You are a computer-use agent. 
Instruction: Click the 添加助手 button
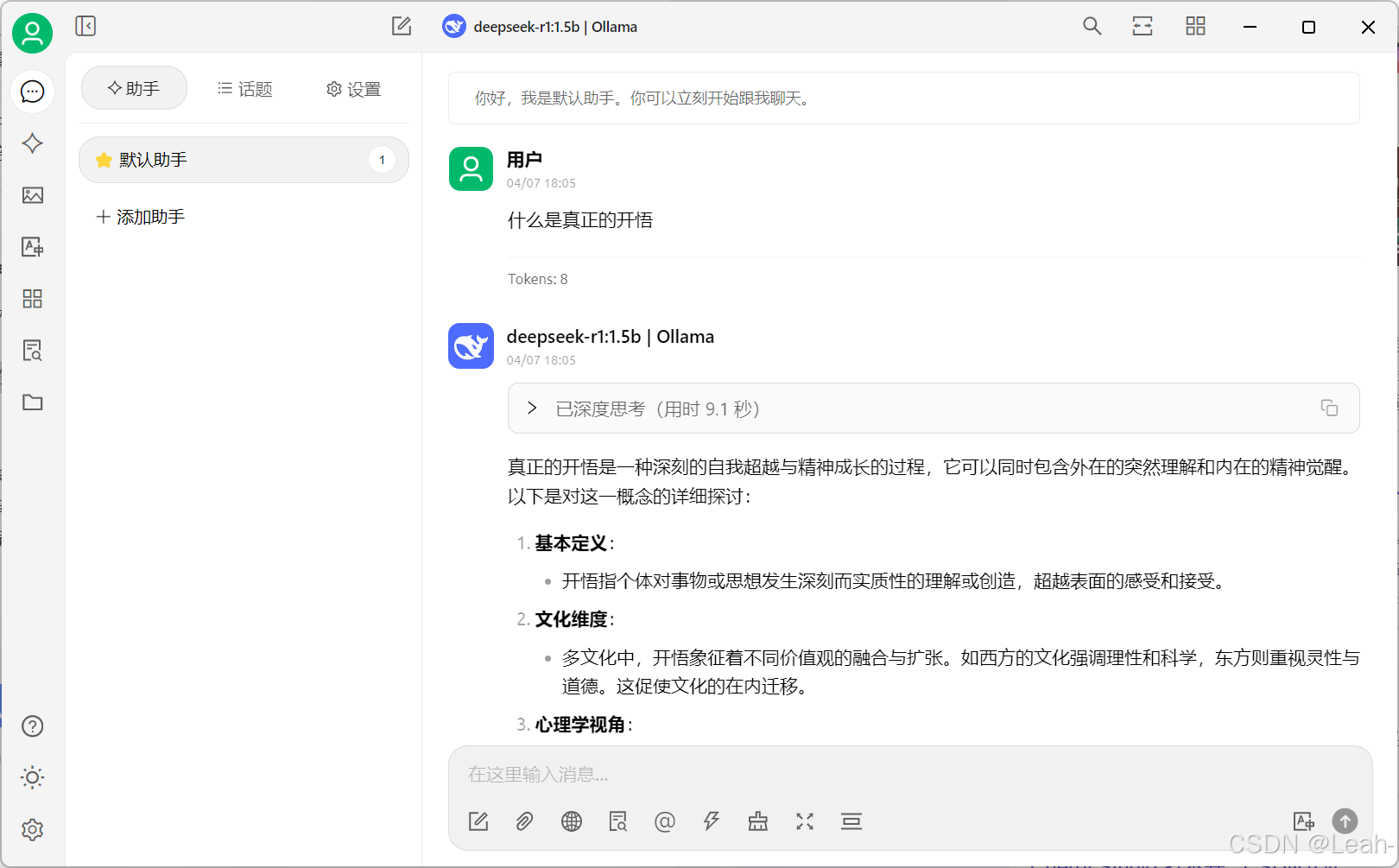[140, 216]
